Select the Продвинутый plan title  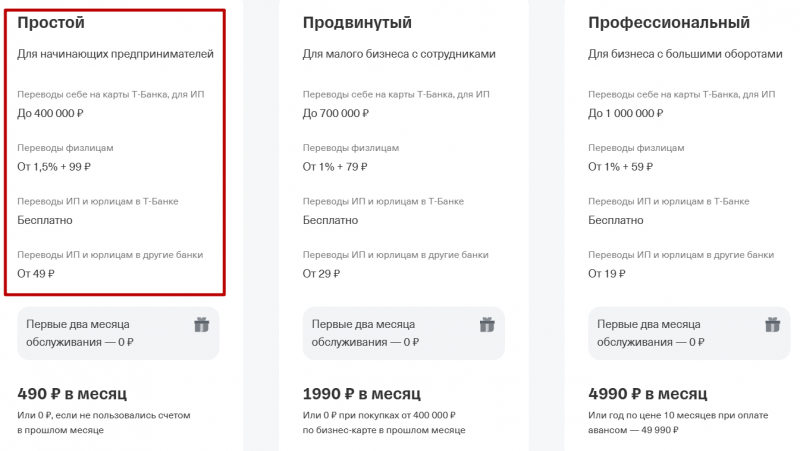tap(357, 23)
